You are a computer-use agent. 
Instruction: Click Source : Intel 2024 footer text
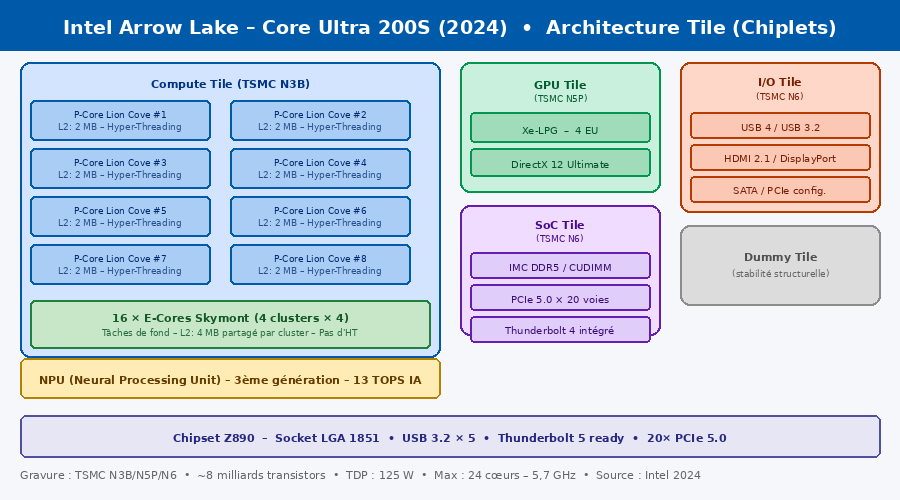[x=648, y=475]
